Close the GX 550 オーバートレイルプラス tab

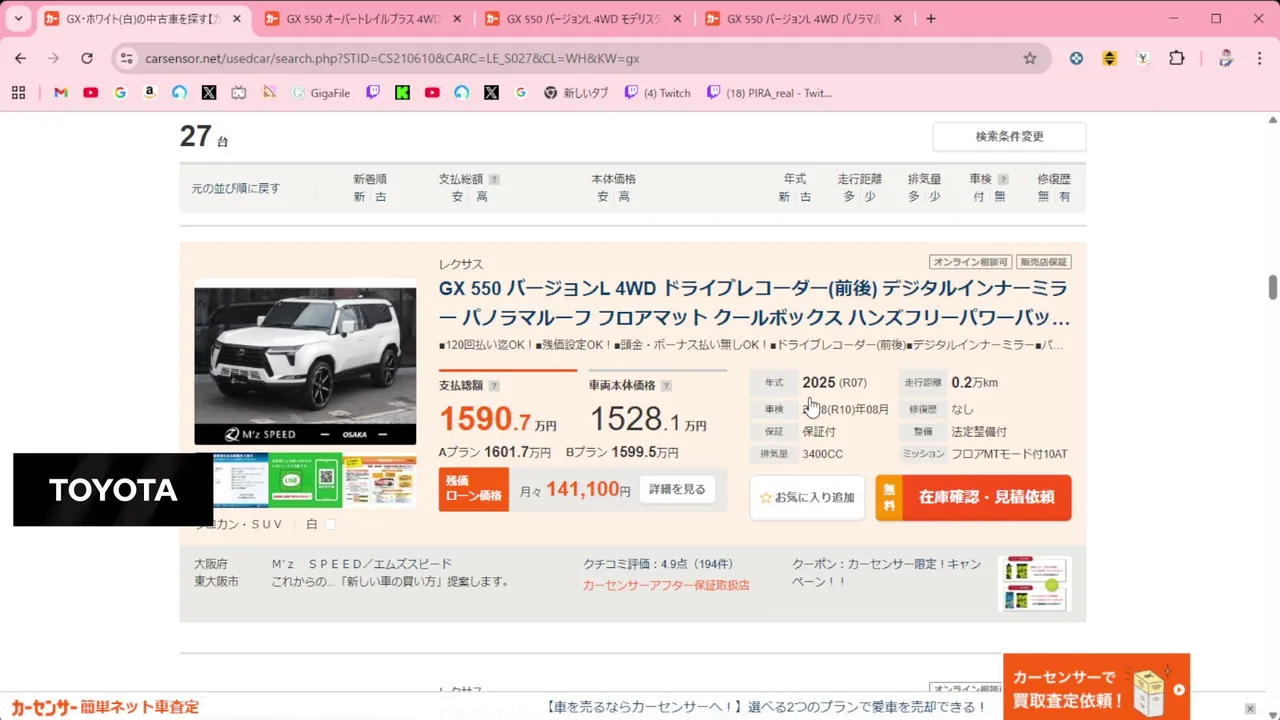(456, 18)
